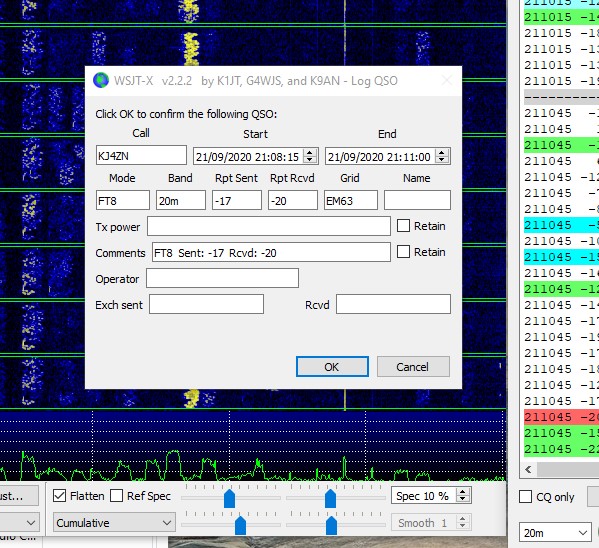Enable the Ref Spec checkbox

pyautogui.click(x=117, y=496)
